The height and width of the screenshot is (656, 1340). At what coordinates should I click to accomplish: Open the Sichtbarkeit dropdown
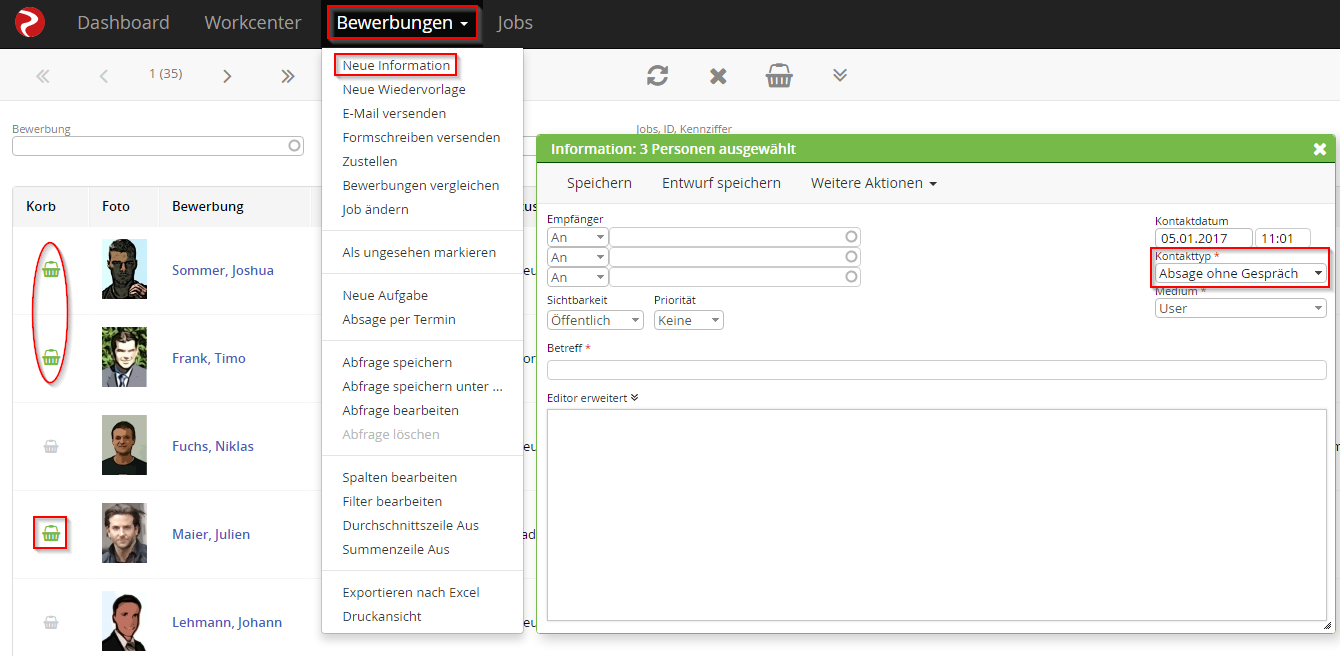(595, 320)
